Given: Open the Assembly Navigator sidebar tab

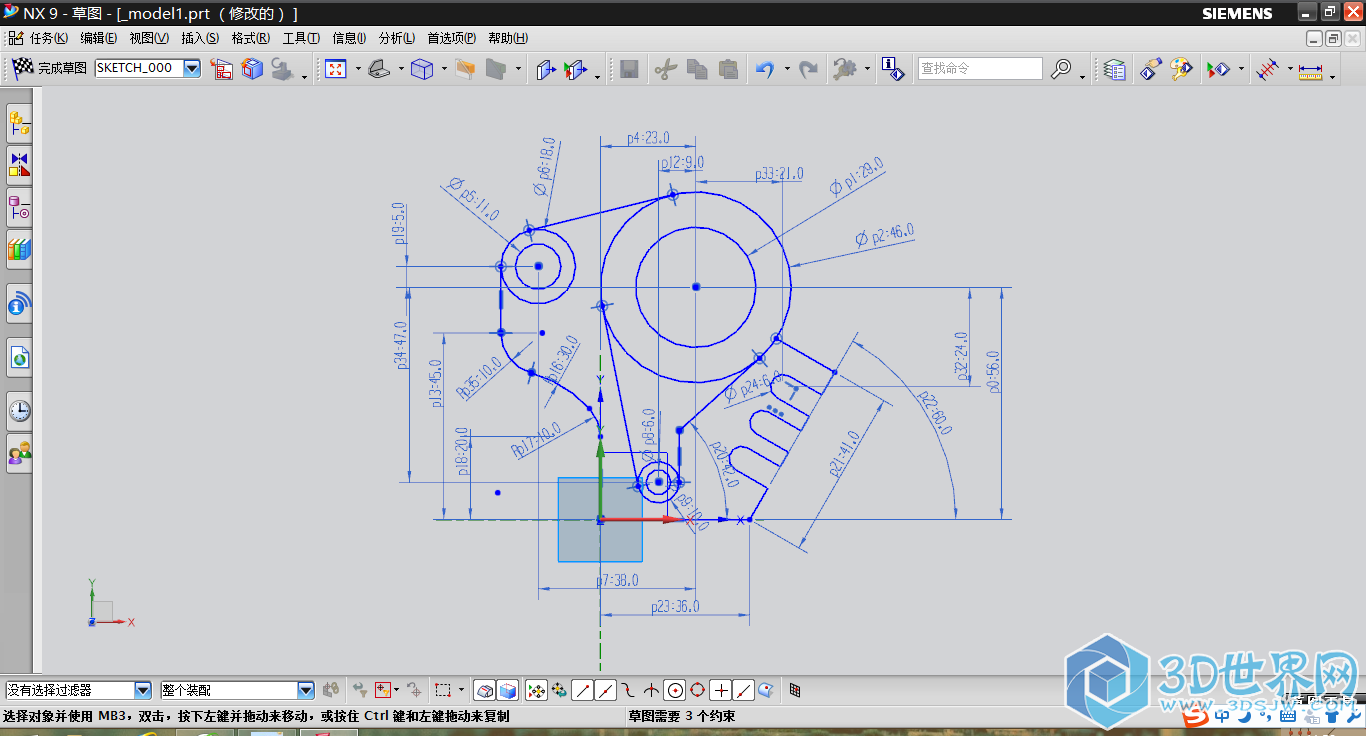Looking at the screenshot, I should click(19, 124).
